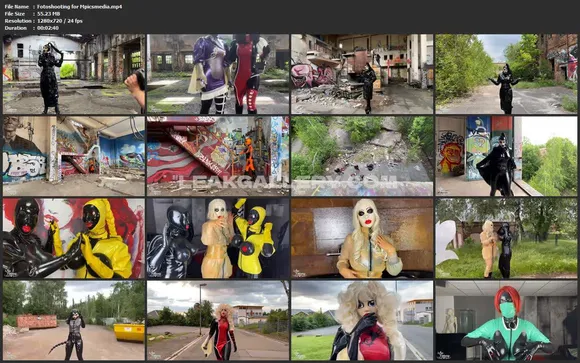This screenshot has width=580, height=363.
Task: Select thumbnail with black and yellow suits closeup
Action: 74,238
